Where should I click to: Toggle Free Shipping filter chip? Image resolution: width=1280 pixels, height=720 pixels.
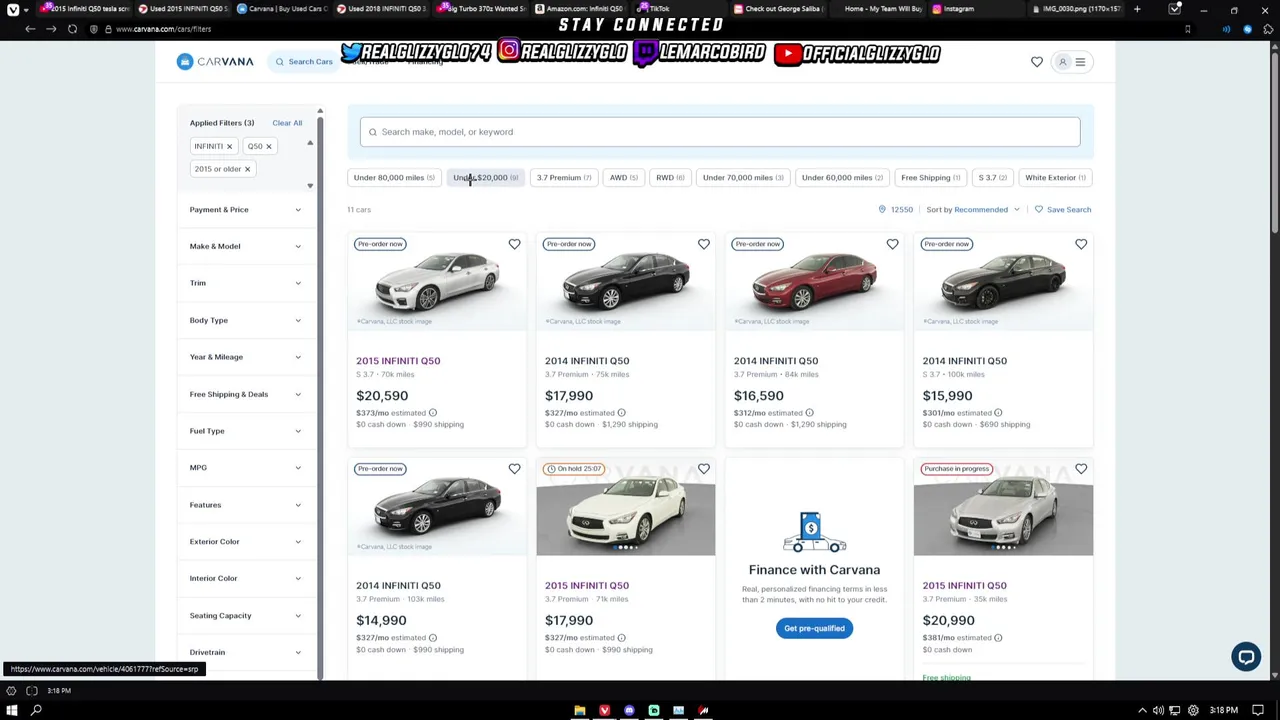(930, 178)
